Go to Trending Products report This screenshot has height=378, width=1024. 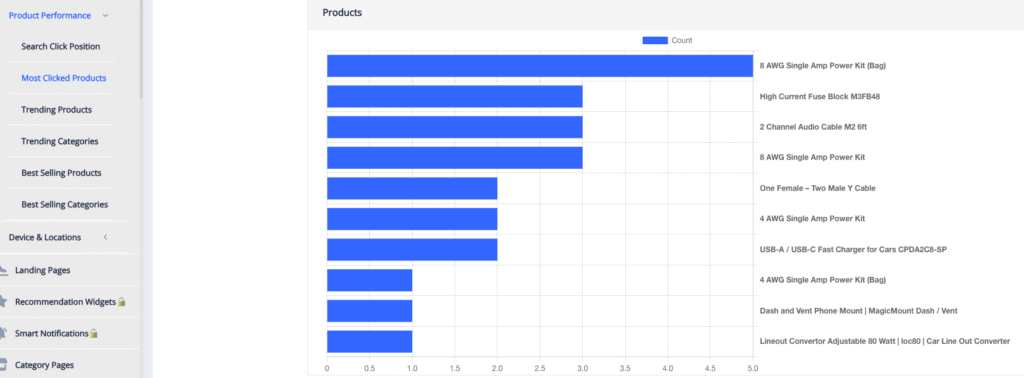pos(56,110)
